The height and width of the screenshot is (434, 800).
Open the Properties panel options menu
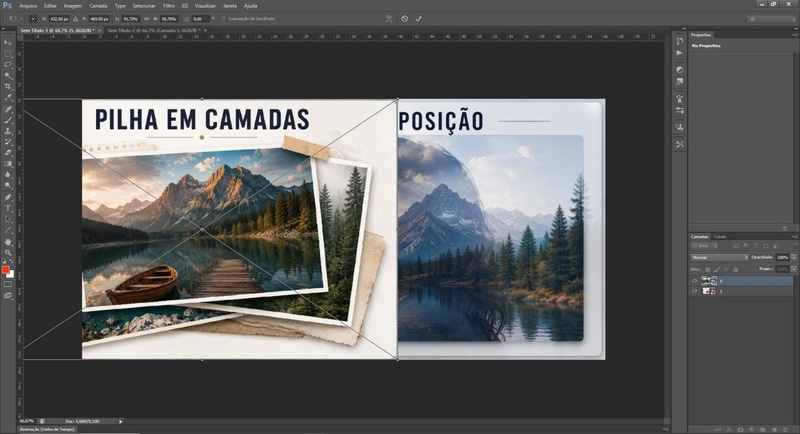pos(794,35)
